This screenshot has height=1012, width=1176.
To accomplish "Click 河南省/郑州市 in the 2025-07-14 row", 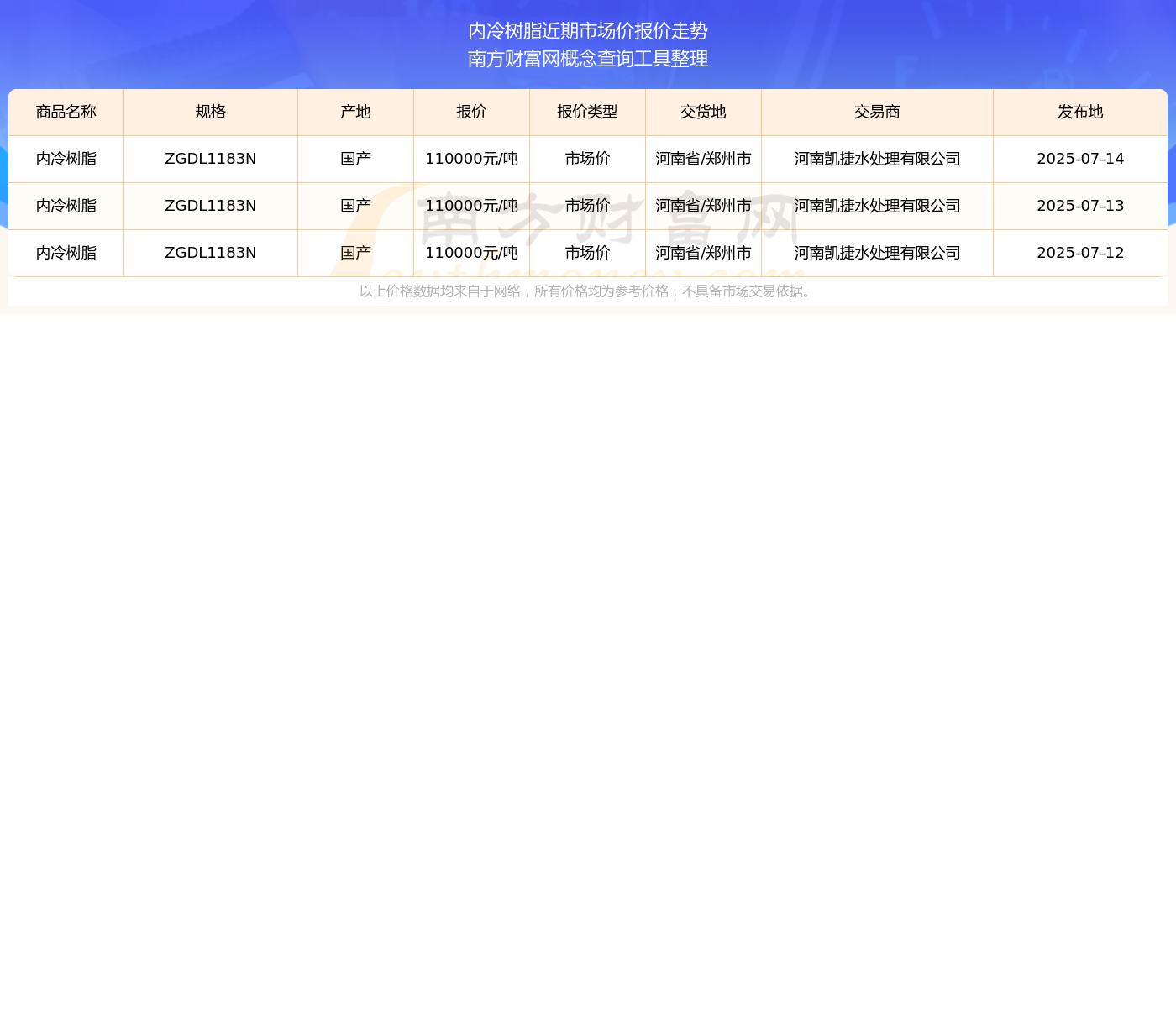I will click(x=704, y=159).
